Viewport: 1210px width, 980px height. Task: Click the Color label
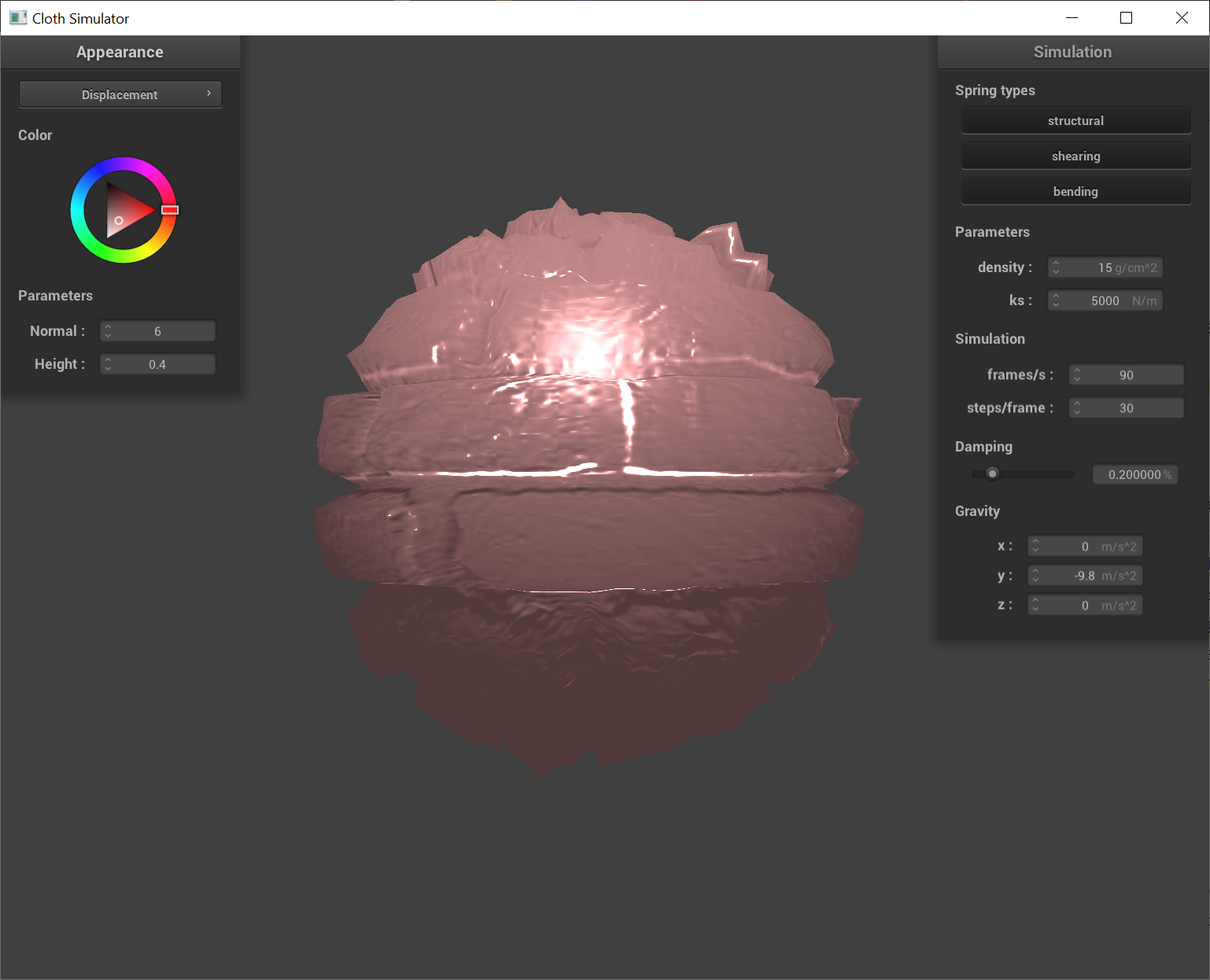(x=35, y=135)
